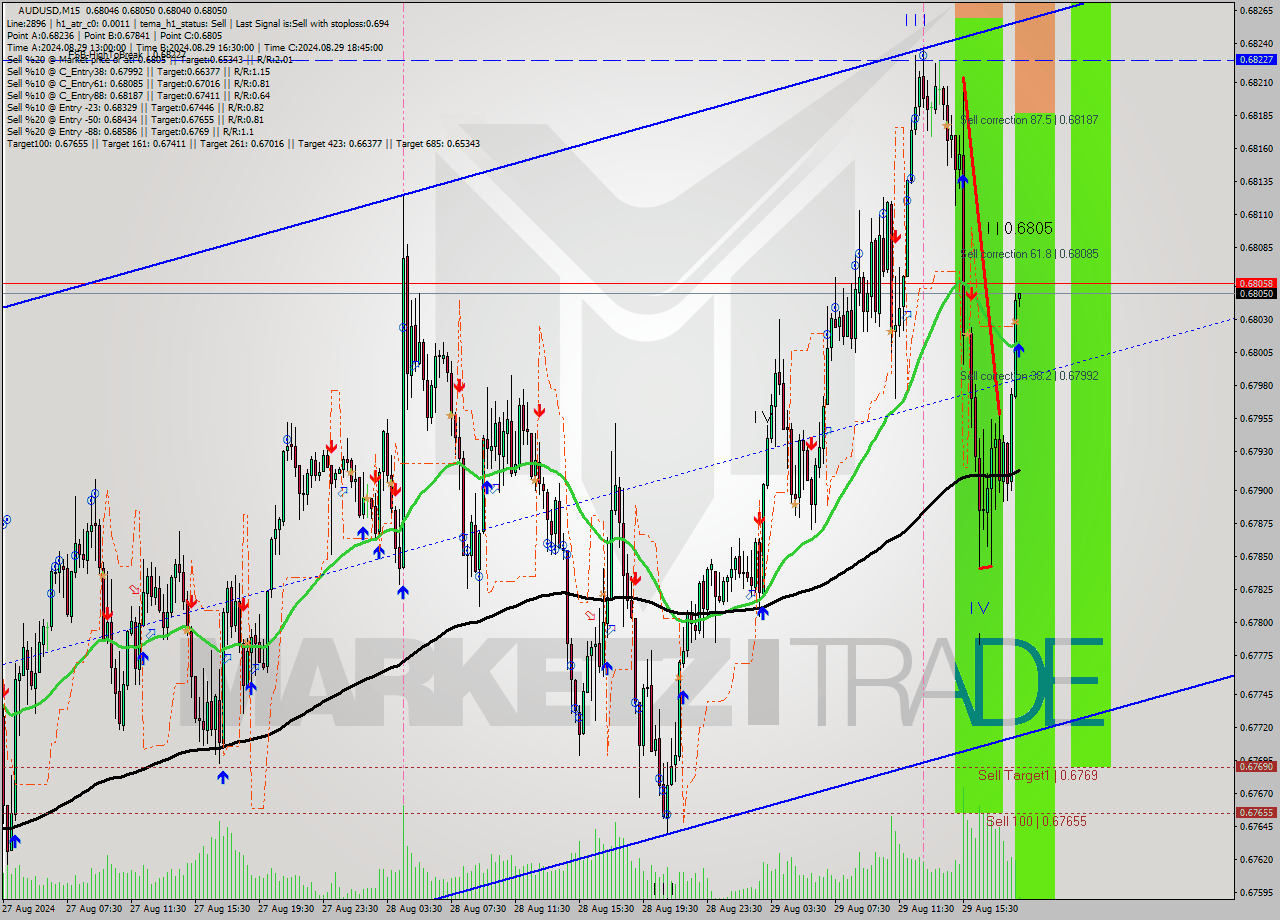Click the 0.68265 price axis label
This screenshot has height=920, width=1280.
pyautogui.click(x=1256, y=10)
